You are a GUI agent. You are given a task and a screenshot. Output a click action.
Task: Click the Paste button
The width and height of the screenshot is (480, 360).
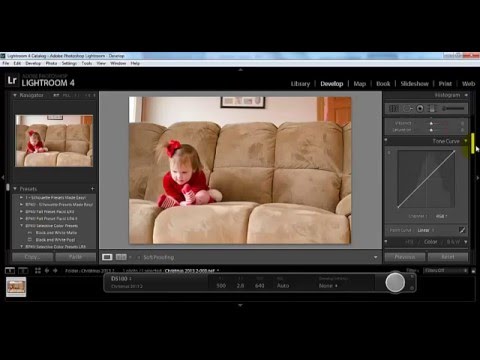coord(75,257)
